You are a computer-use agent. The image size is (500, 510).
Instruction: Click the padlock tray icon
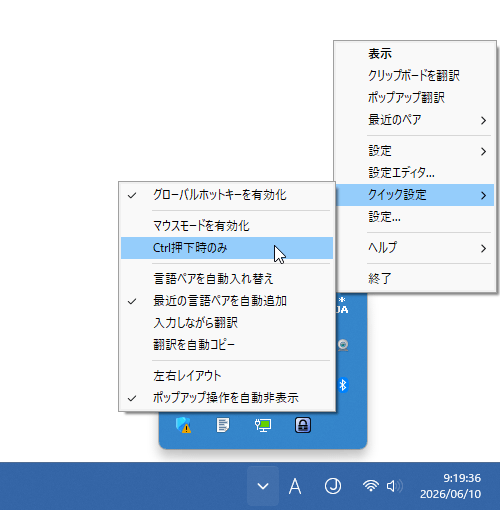(x=303, y=425)
